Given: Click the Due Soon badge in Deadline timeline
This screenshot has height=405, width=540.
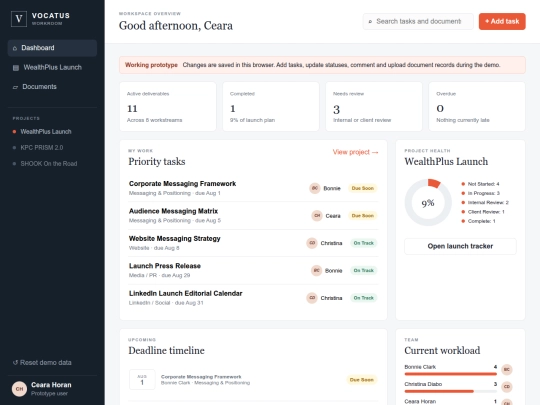Looking at the screenshot, I should click(x=362, y=380).
